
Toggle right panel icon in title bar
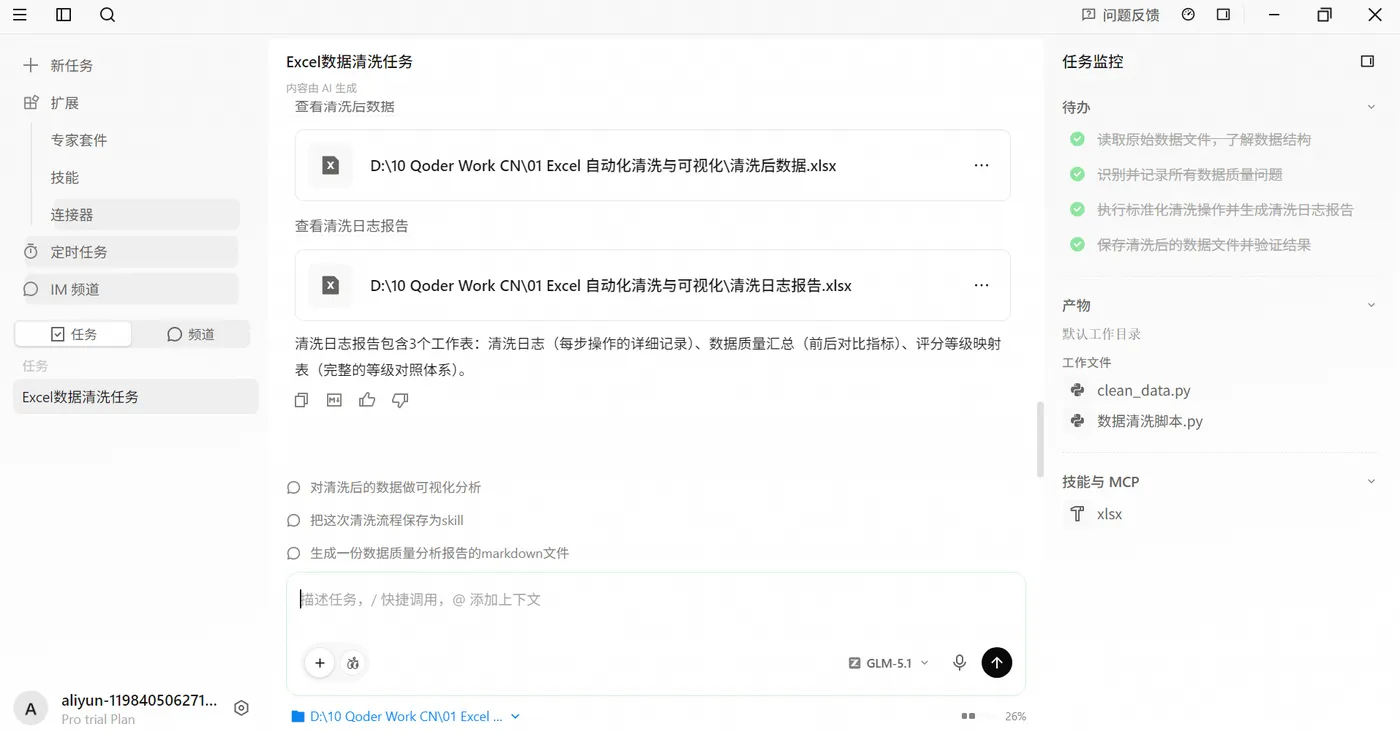[x=1223, y=15]
